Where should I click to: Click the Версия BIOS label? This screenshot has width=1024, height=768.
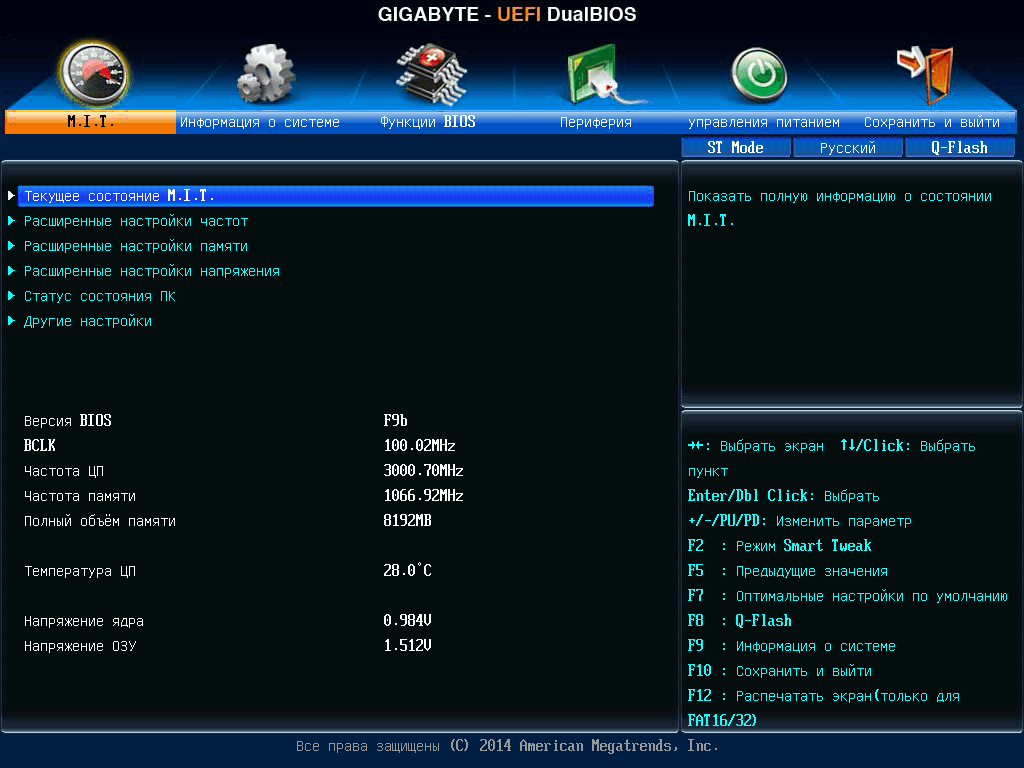[67, 421]
